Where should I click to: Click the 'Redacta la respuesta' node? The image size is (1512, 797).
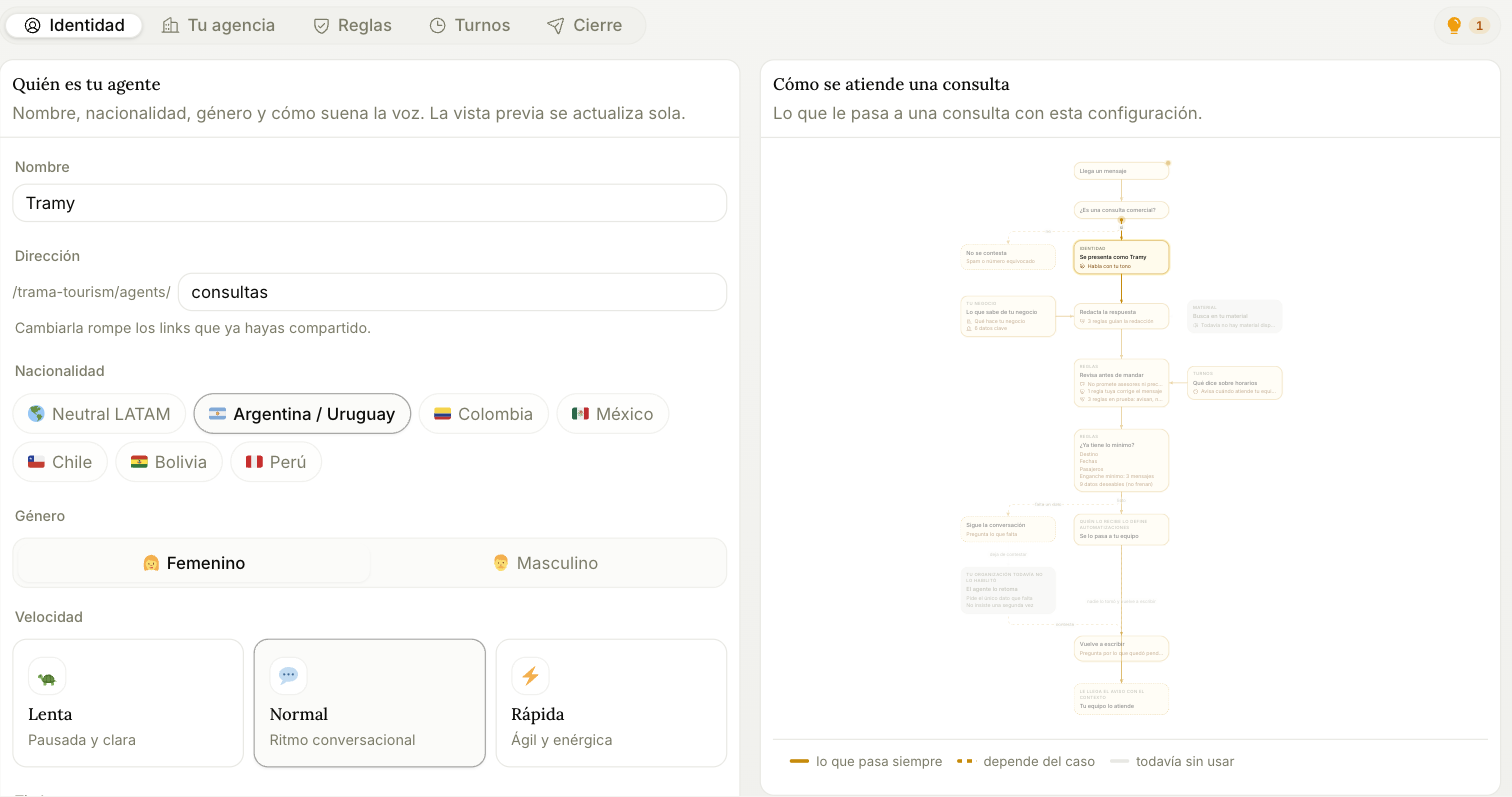tap(1121, 316)
